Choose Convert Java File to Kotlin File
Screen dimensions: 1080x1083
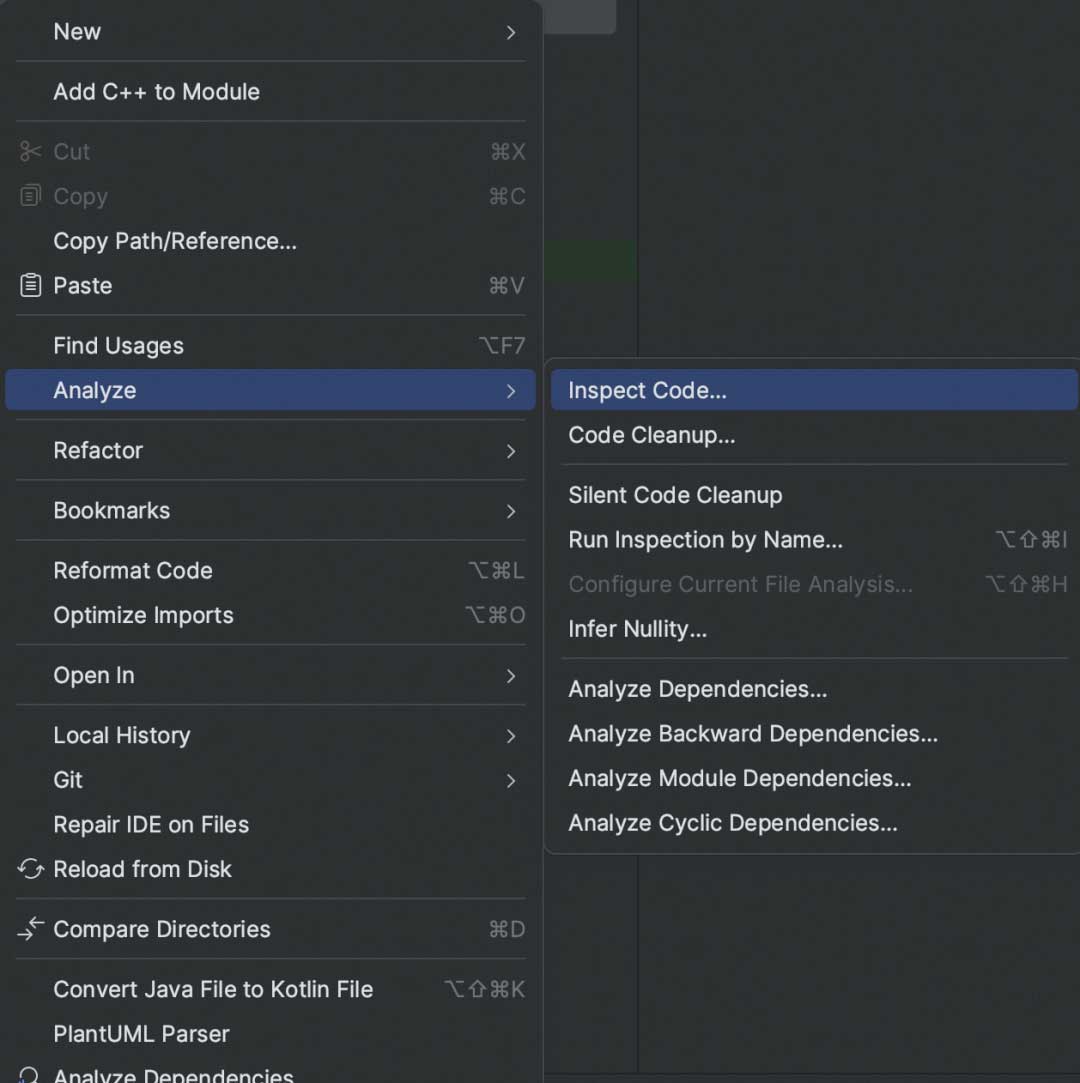point(213,989)
